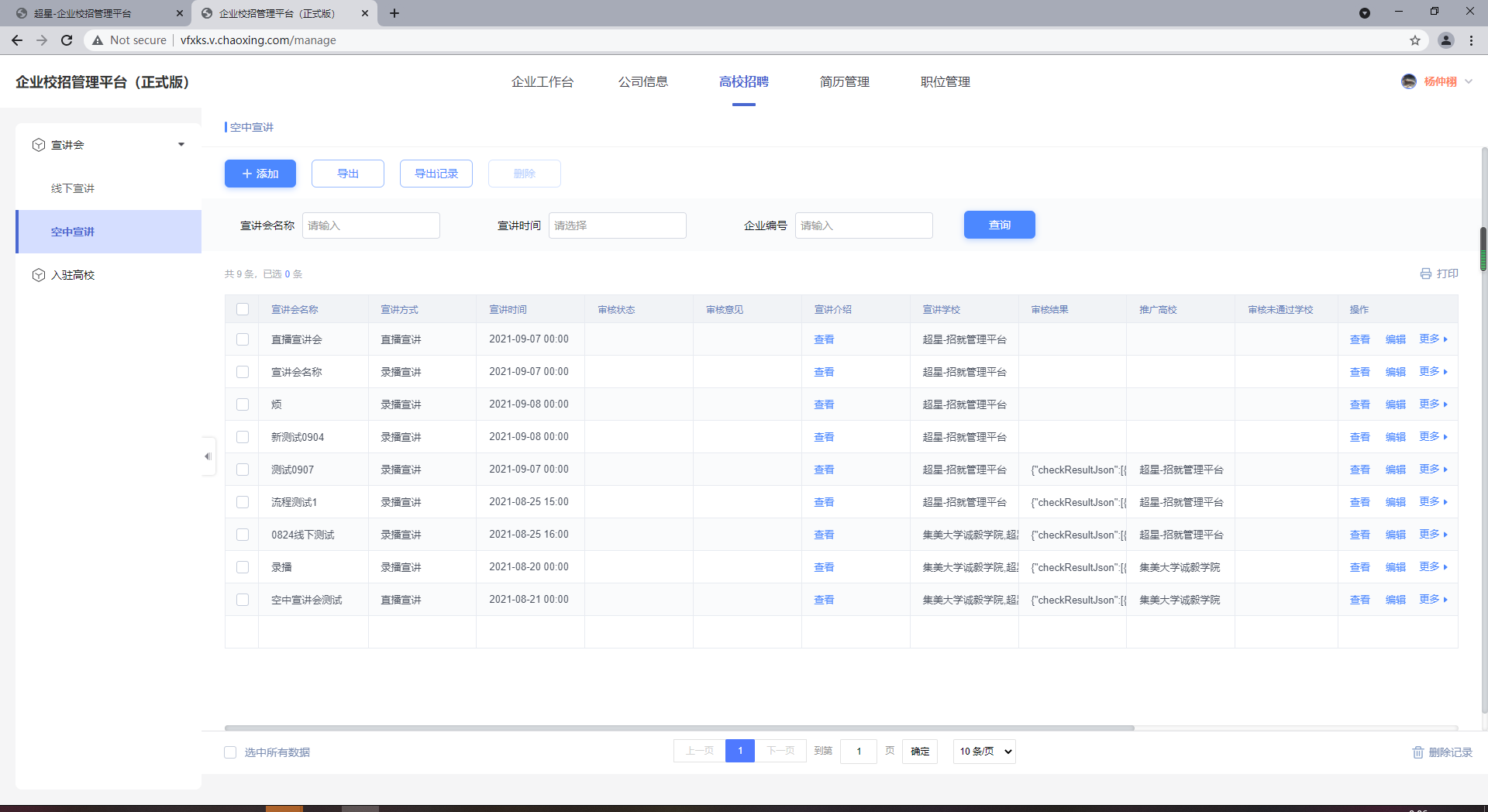Click the 查询 search button
The image size is (1488, 812).
coord(999,225)
